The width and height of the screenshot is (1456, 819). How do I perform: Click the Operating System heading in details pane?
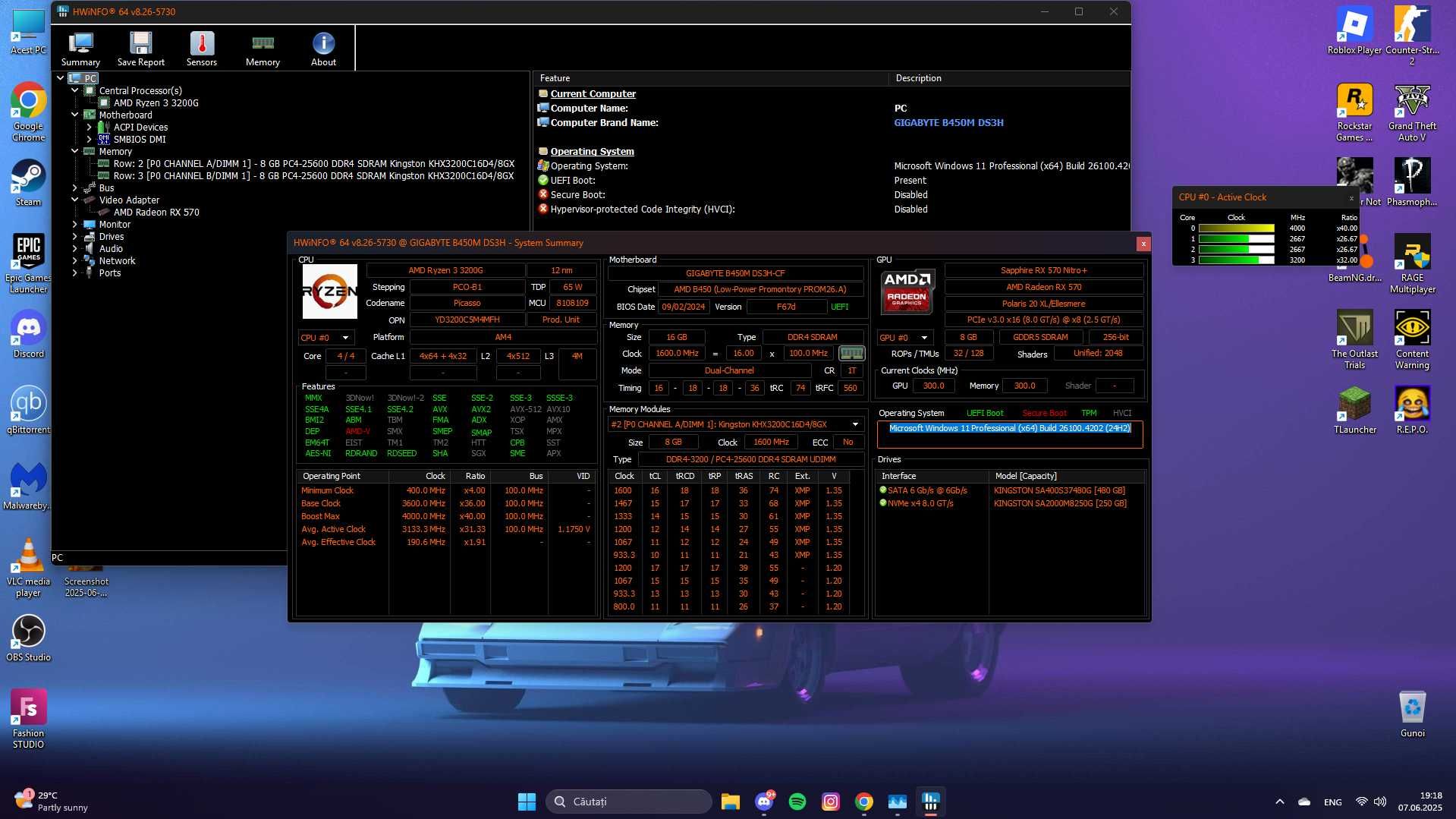pyautogui.click(x=592, y=151)
